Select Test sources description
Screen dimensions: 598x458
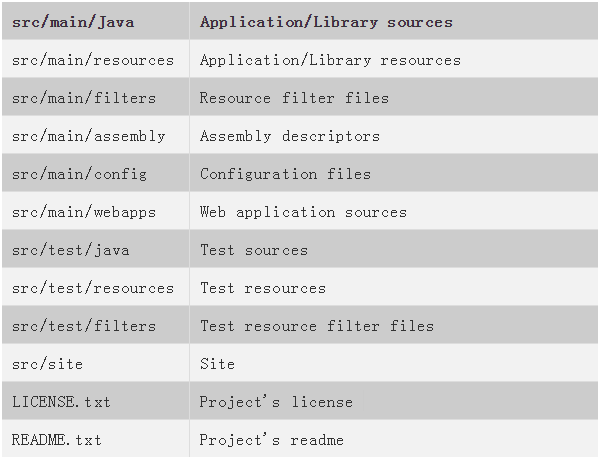coord(254,250)
